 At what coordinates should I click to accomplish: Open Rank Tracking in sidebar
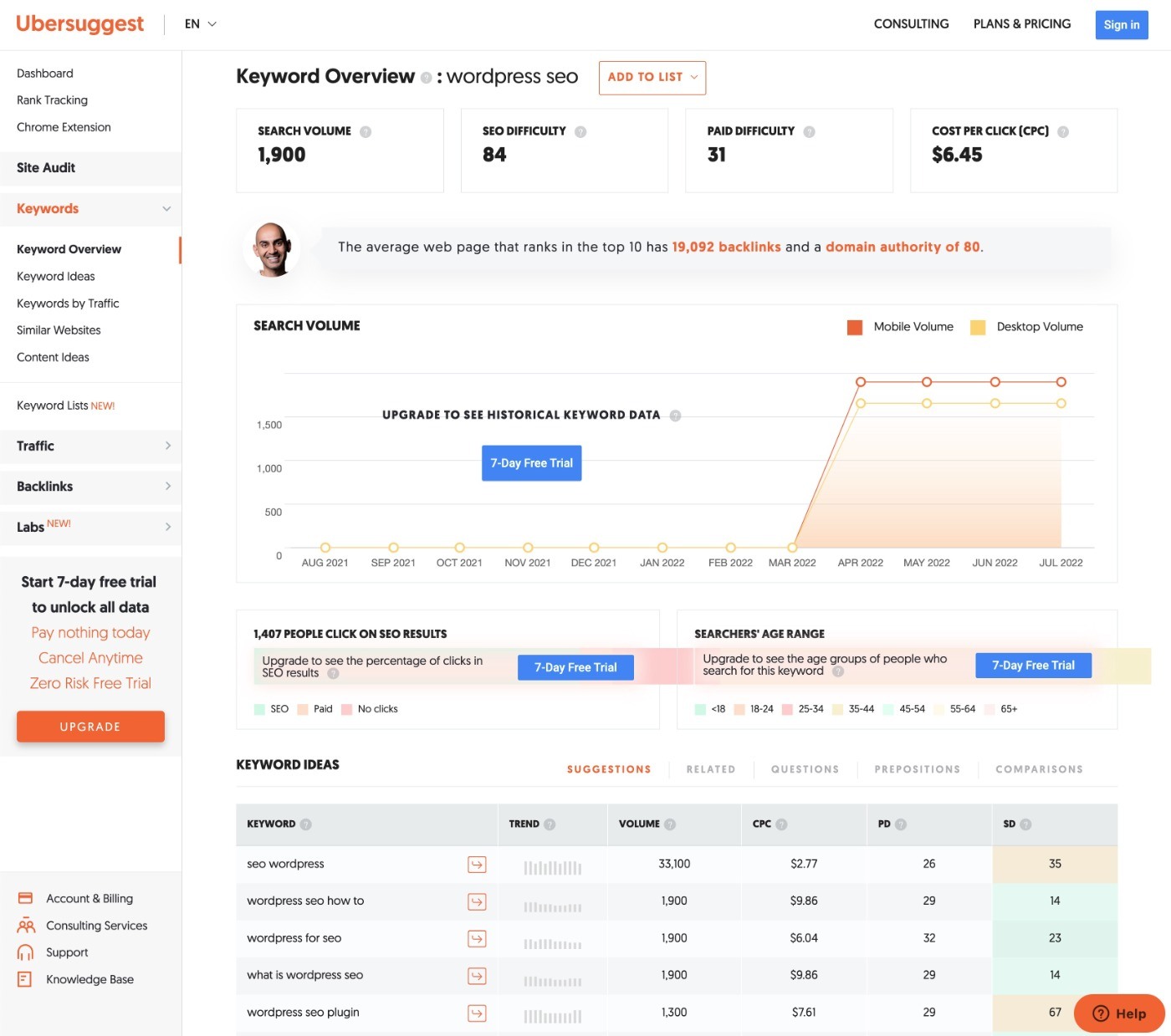click(x=52, y=100)
